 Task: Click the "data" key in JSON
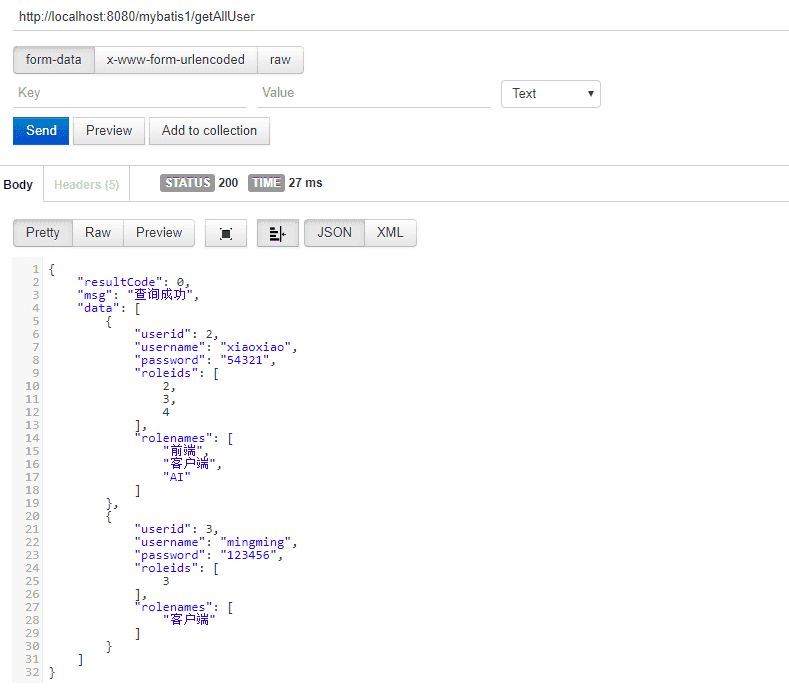pos(98,308)
